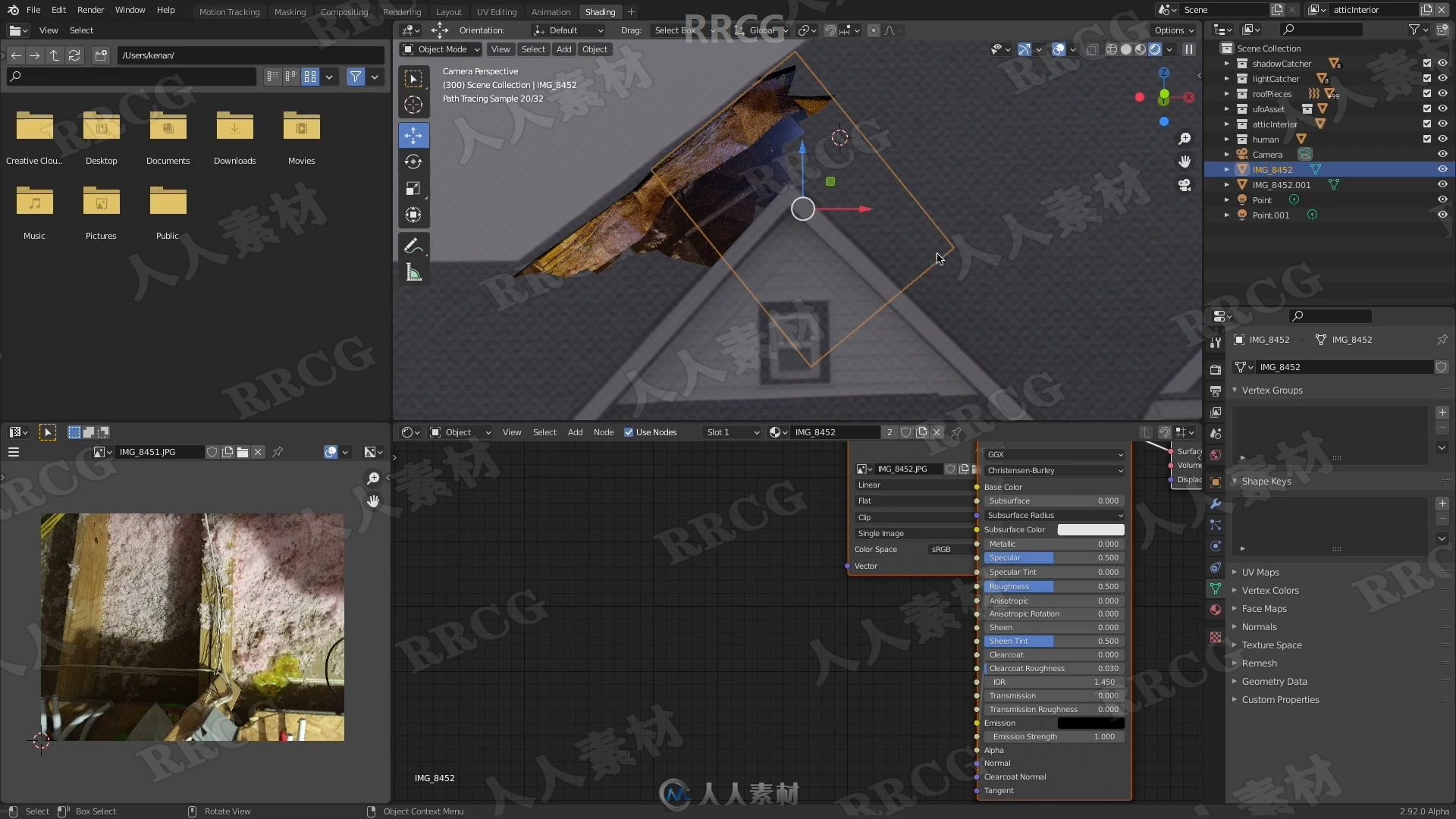Click the Subsurface Color swatch

click(1090, 530)
